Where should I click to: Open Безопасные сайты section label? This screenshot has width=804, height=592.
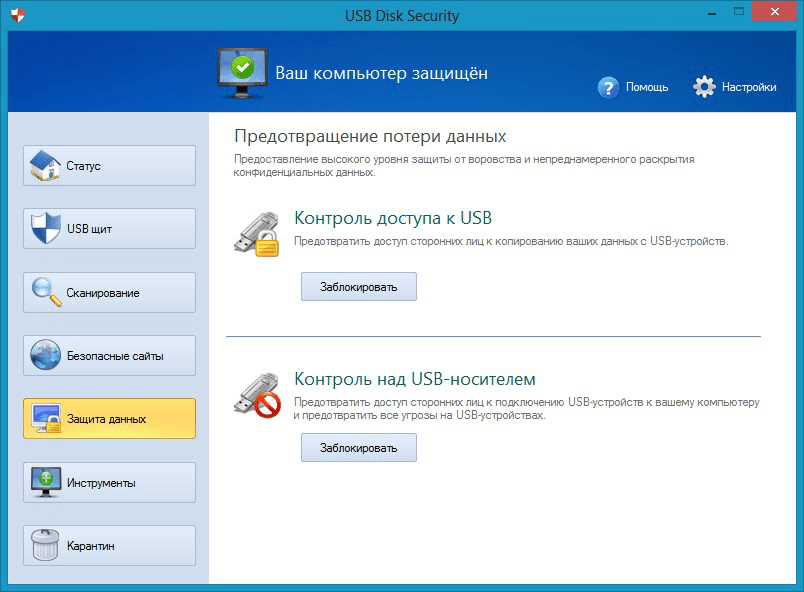tap(115, 356)
